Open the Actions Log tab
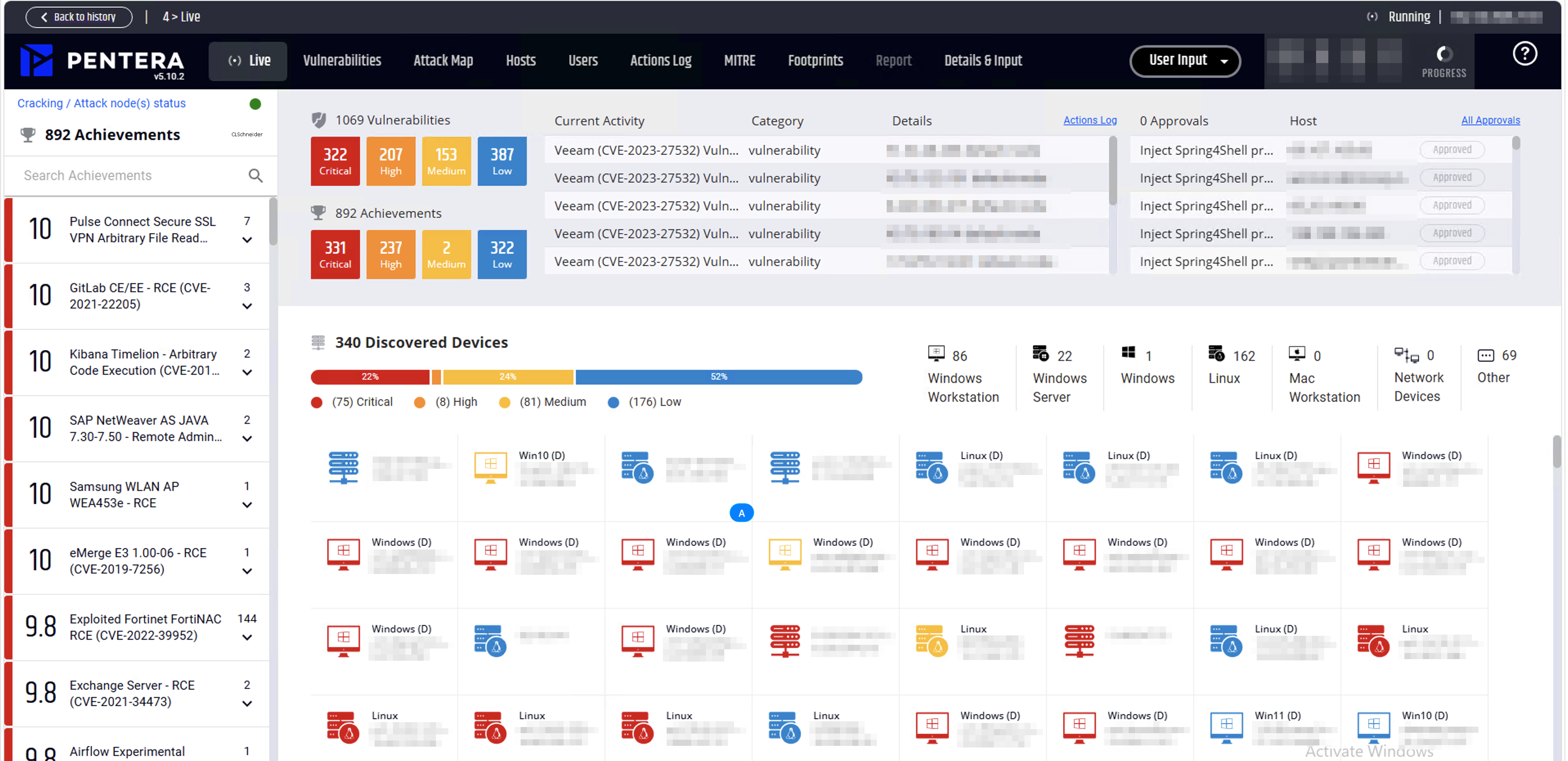 pyautogui.click(x=661, y=61)
